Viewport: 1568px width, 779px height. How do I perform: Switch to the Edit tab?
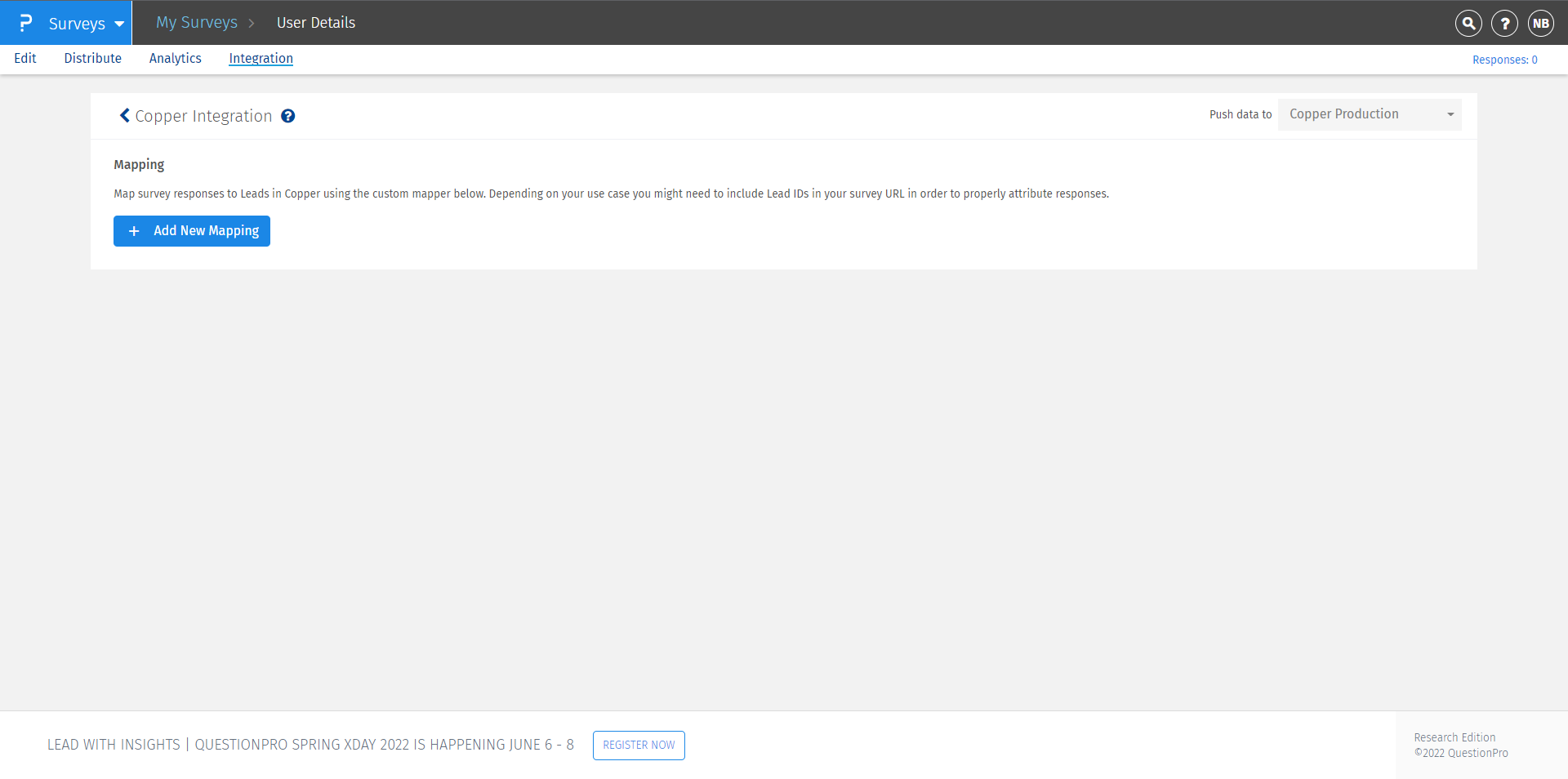(25, 58)
